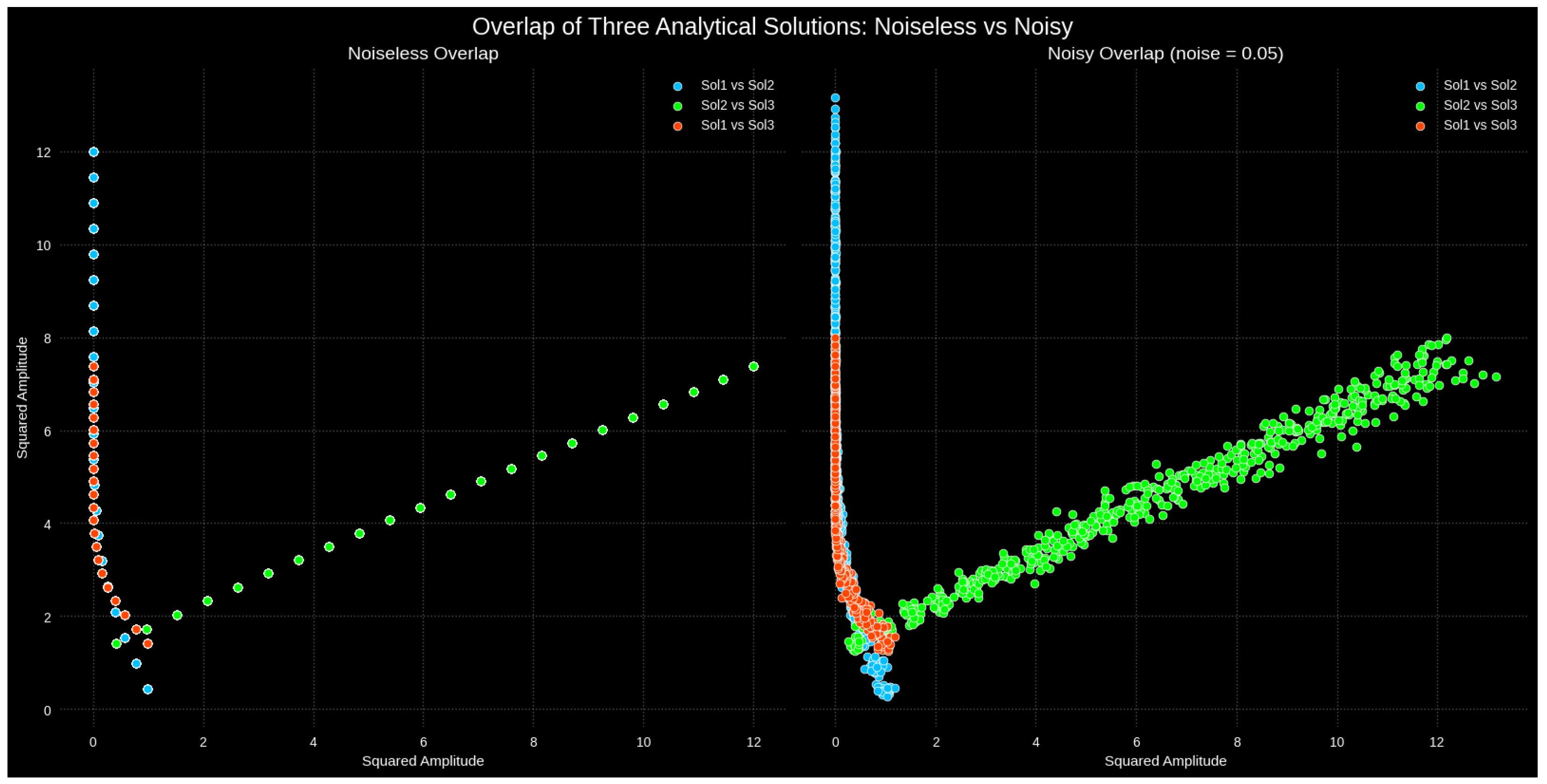Viewport: 1547px width, 784px height.
Task: Click the lowest blue point in the Noiseless plot
Action: click(148, 689)
